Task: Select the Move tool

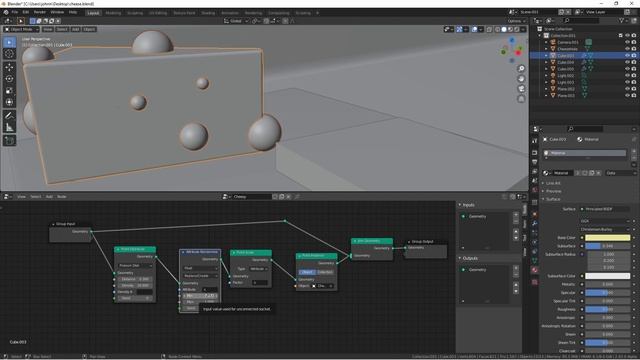Action: click(9, 67)
